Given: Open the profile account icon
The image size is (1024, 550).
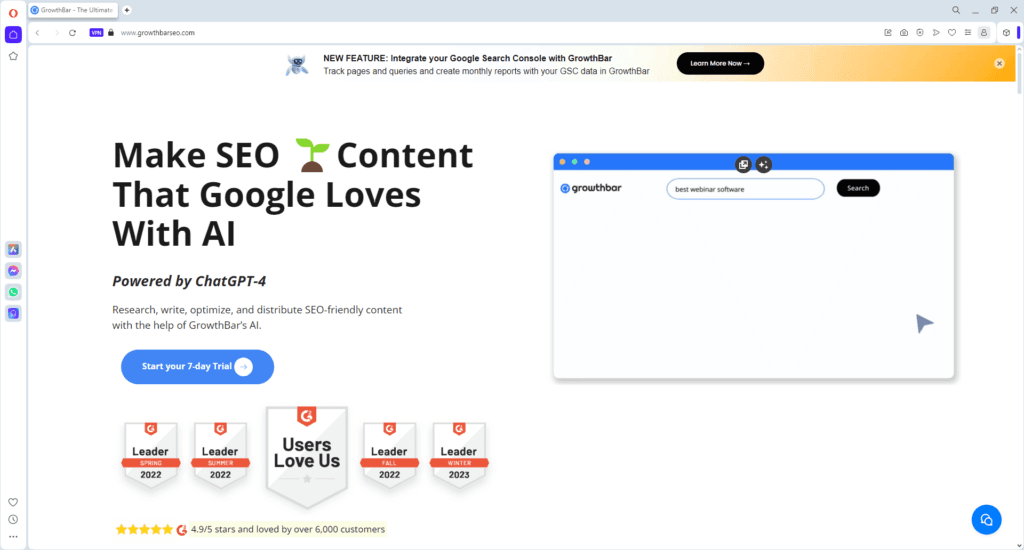Looking at the screenshot, I should click(984, 33).
